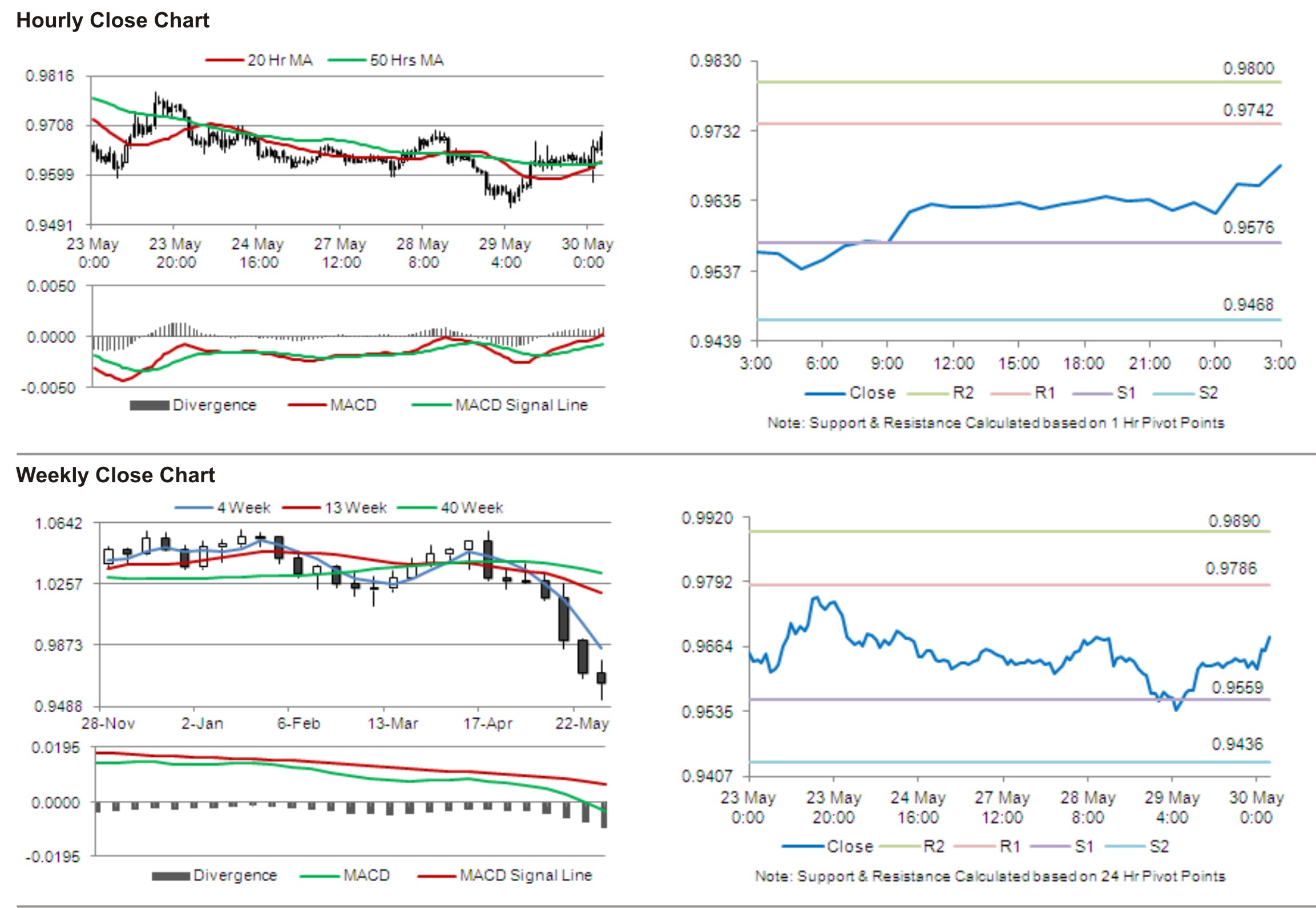Click the -0.0050 MACD axis value

pos(48,388)
